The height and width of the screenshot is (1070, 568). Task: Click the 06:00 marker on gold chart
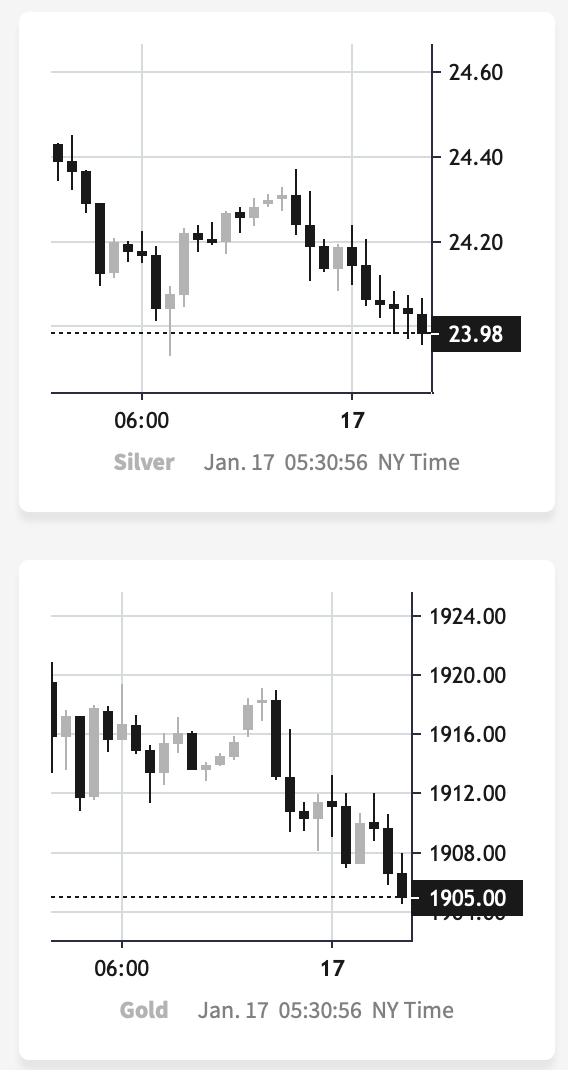[122, 968]
